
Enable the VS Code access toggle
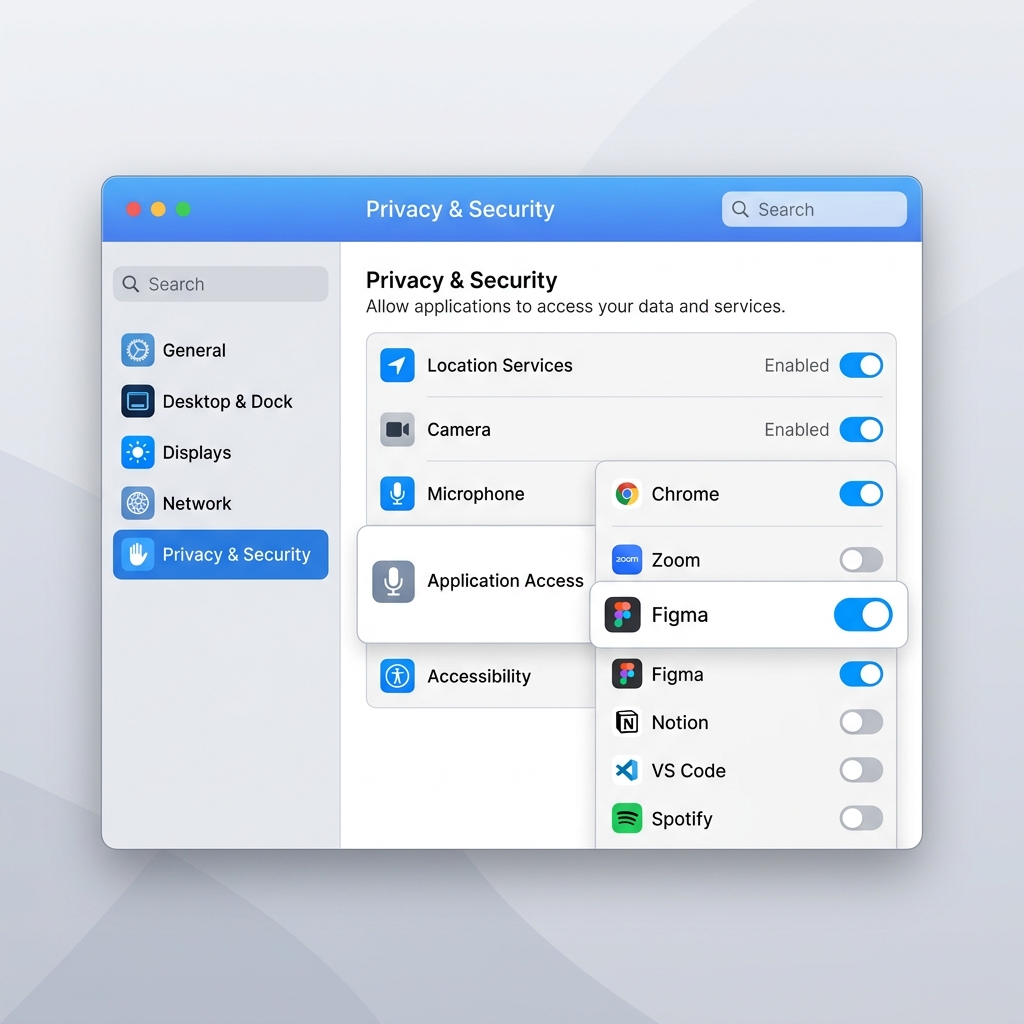coord(861,770)
